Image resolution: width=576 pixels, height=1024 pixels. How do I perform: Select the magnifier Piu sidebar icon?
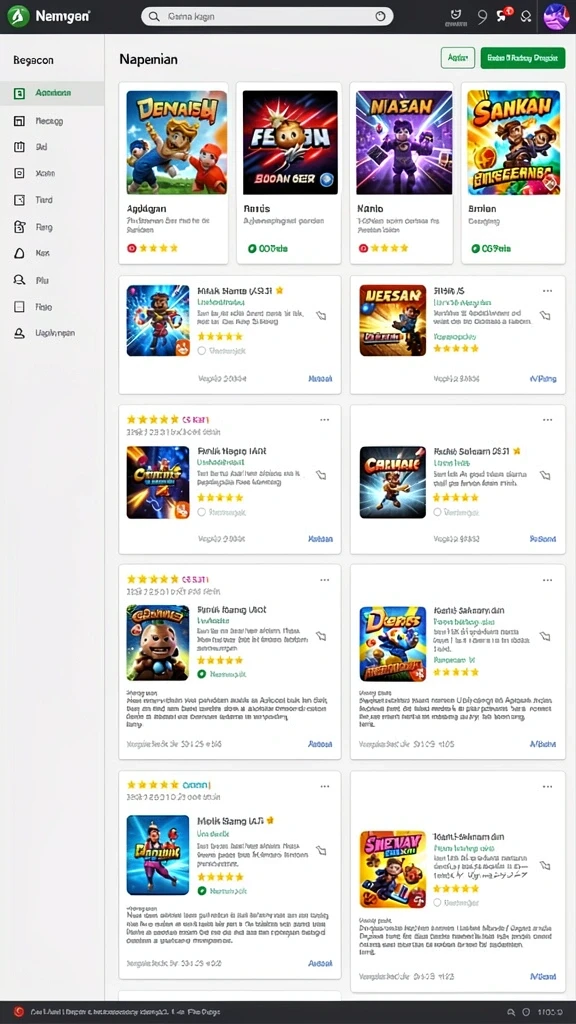click(x=19, y=280)
